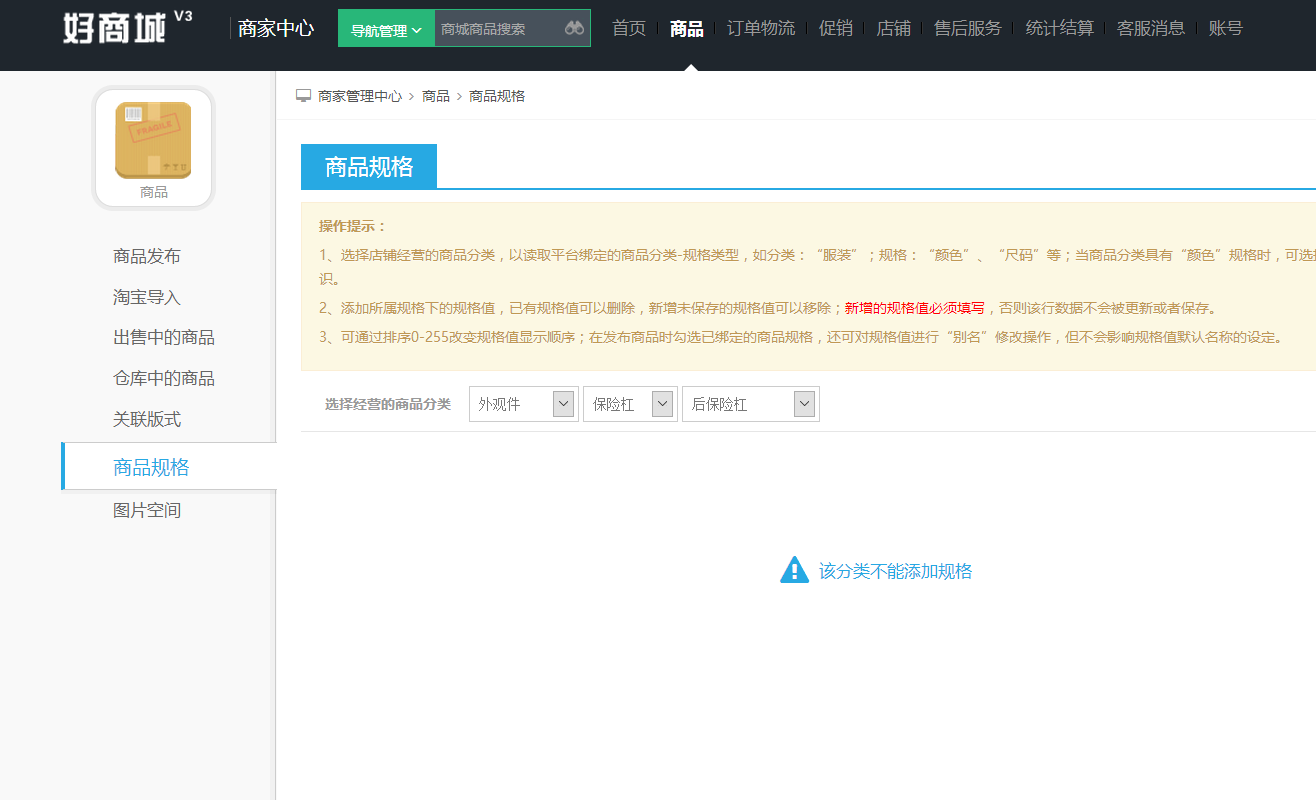This screenshot has height=800, width=1316.
Task: Open 淘宝导入 in sidebar
Action: pyautogui.click(x=147, y=297)
